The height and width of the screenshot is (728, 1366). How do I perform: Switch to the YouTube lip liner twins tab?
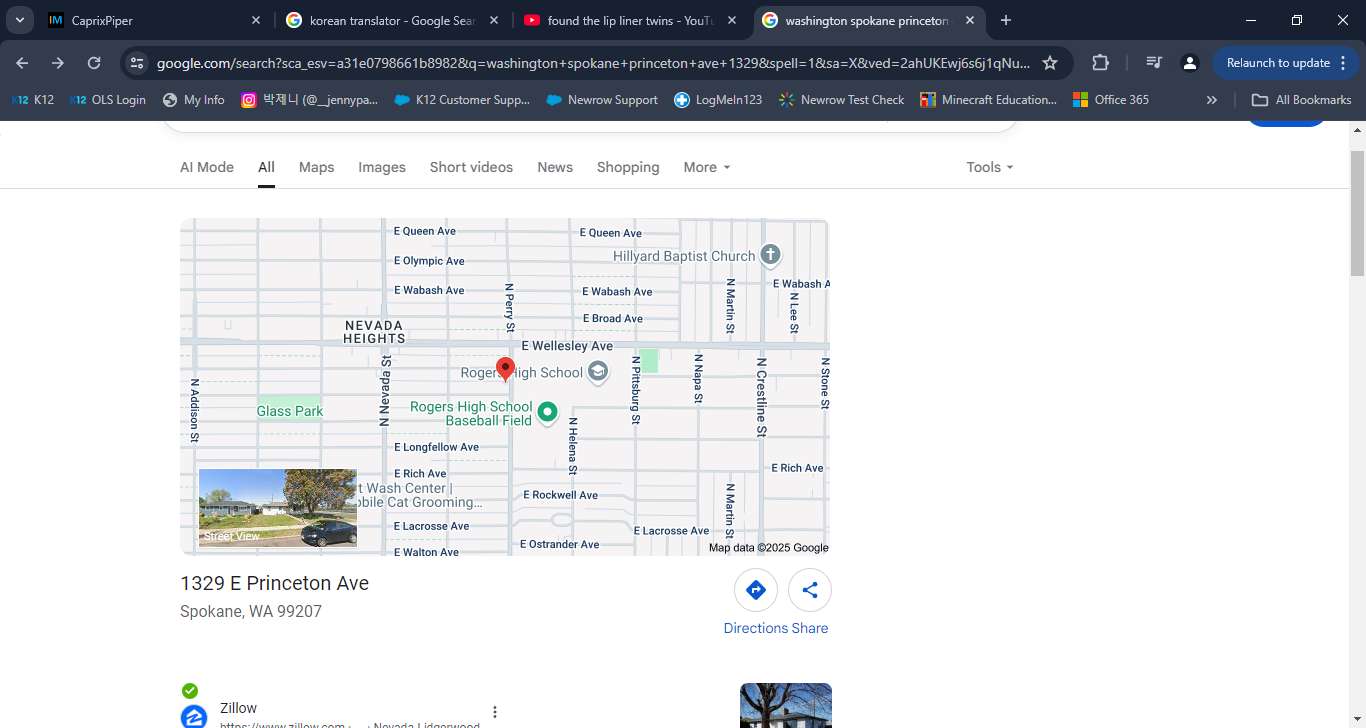(x=630, y=20)
